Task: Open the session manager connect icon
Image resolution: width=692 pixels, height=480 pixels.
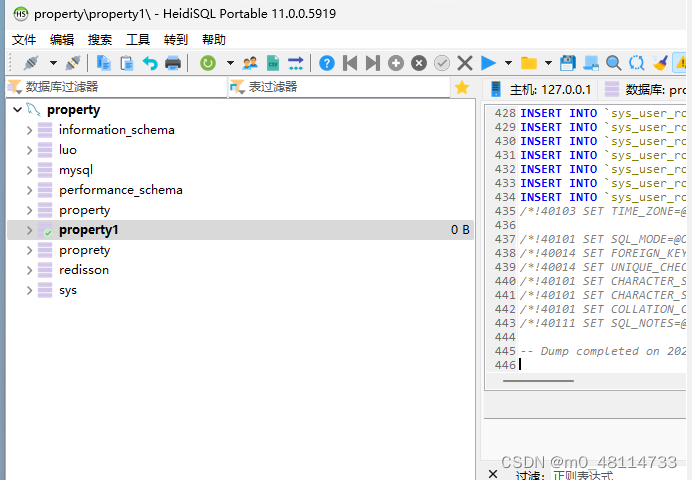Action: click(31, 63)
